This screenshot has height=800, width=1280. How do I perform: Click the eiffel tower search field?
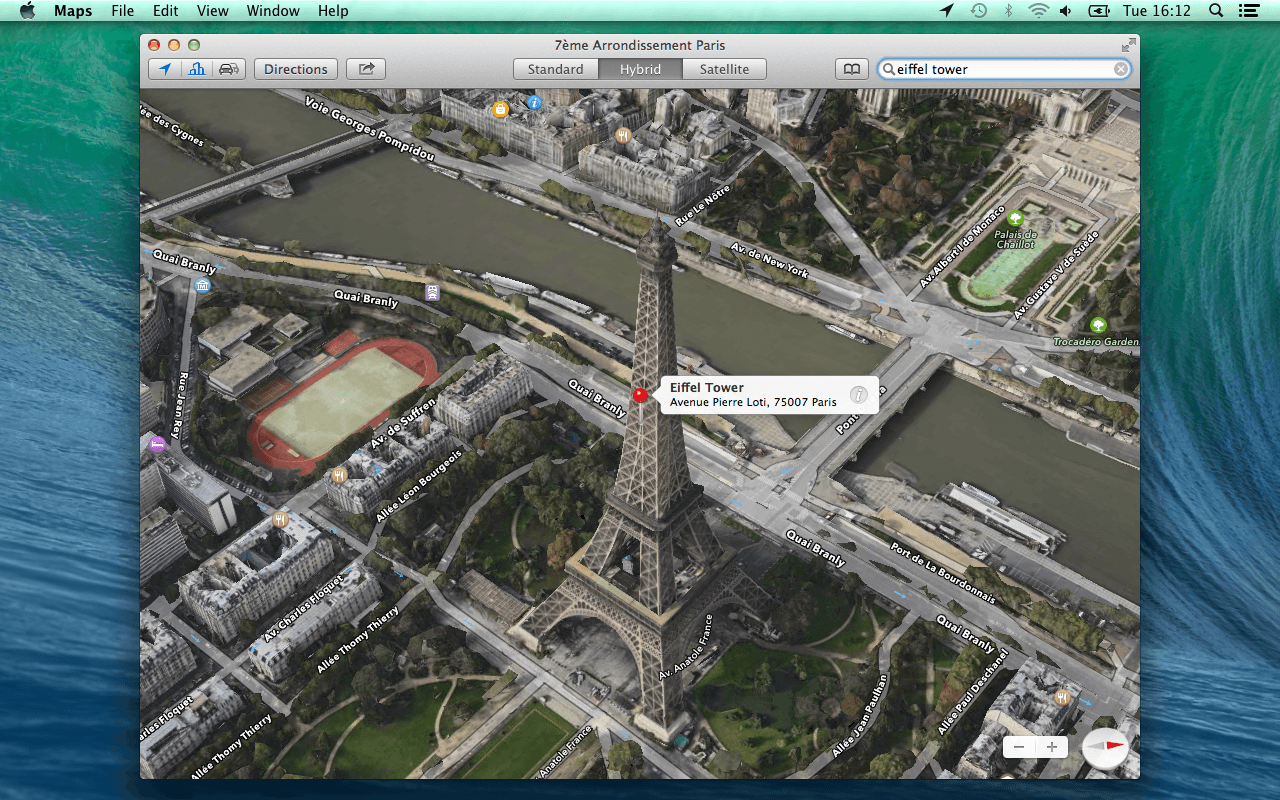pyautogui.click(x=1004, y=69)
